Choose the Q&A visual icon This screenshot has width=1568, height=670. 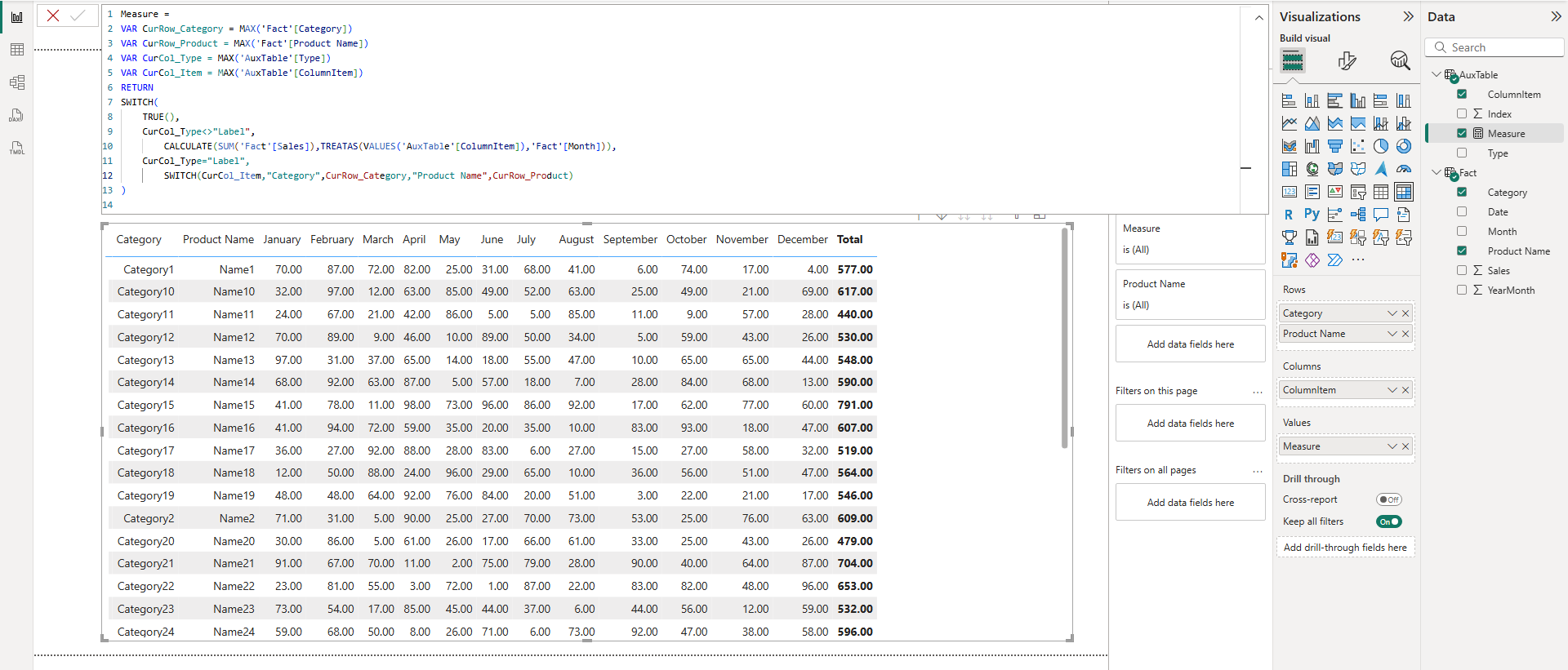(x=1381, y=215)
